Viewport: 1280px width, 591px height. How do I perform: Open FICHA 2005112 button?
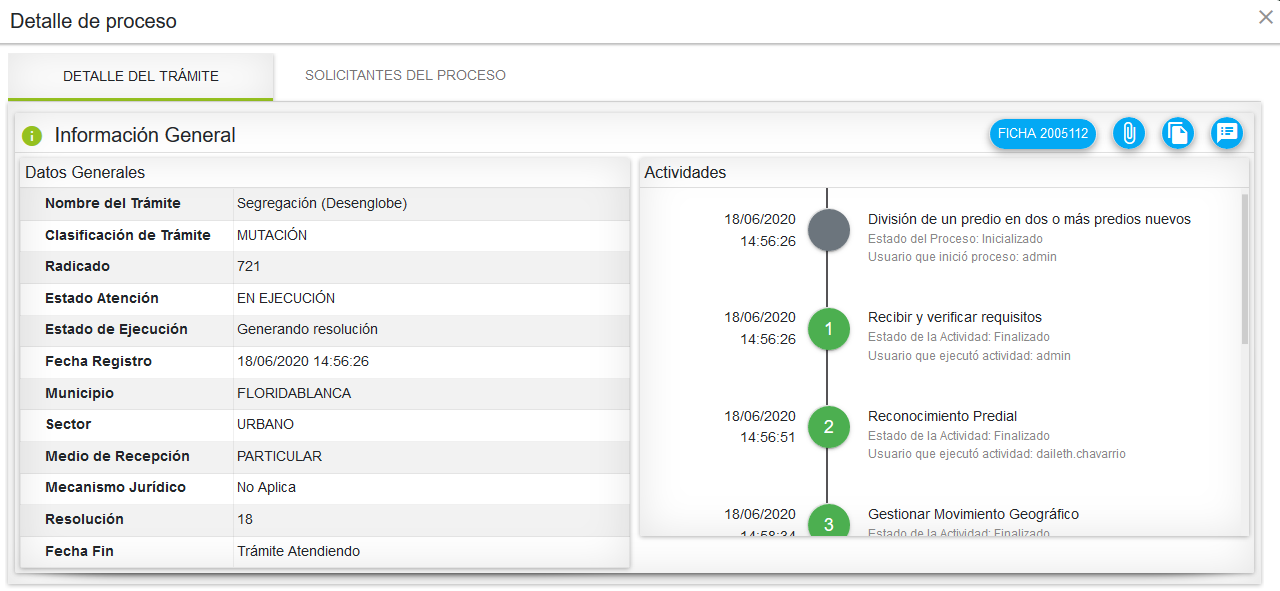(x=1043, y=133)
